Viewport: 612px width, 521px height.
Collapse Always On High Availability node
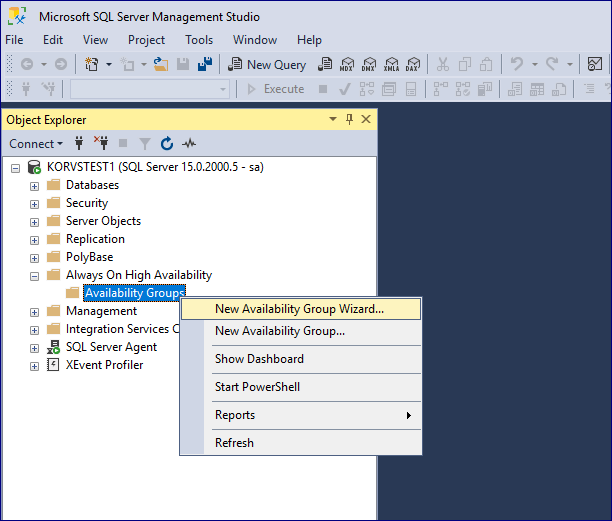[x=34, y=276]
